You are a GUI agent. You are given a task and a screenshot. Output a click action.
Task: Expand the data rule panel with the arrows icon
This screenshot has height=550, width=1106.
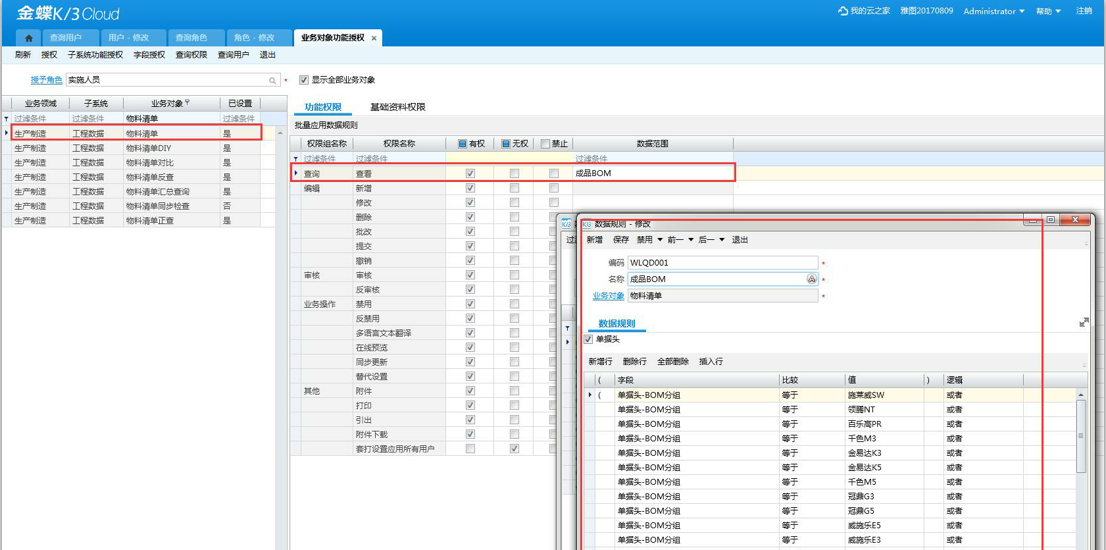point(1084,322)
